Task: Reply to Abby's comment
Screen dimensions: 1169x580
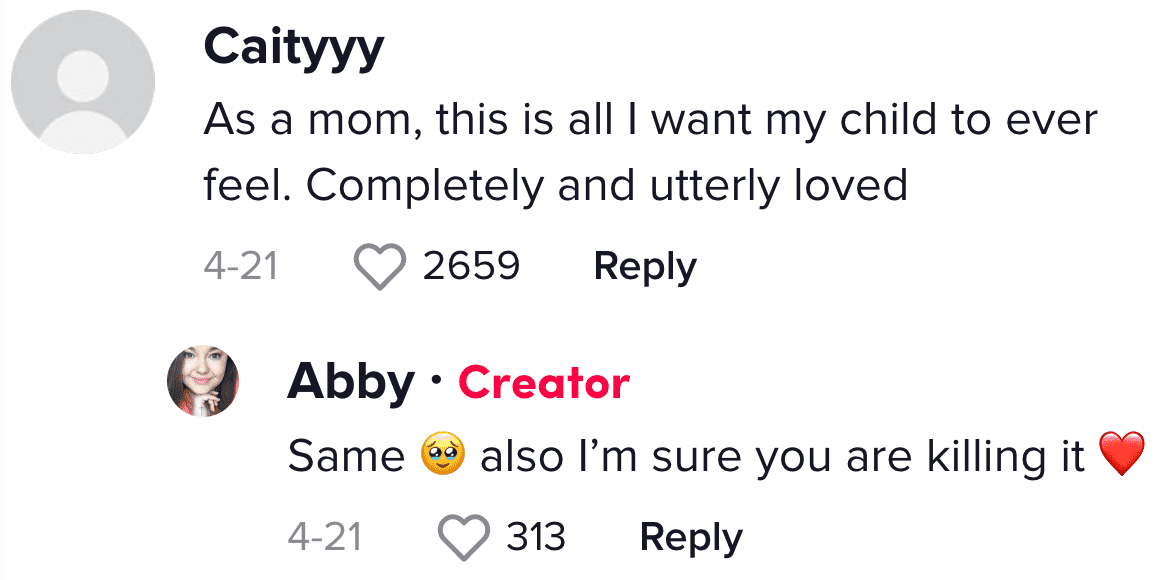Action: click(691, 537)
